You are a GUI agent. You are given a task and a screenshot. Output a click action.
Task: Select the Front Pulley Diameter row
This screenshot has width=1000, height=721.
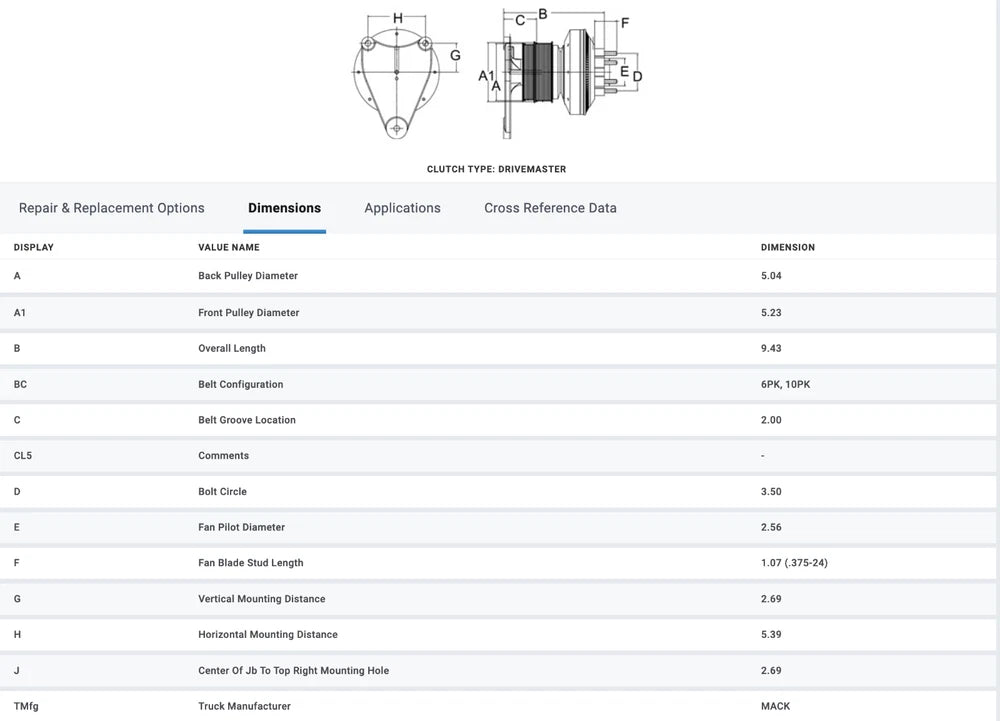249,313
